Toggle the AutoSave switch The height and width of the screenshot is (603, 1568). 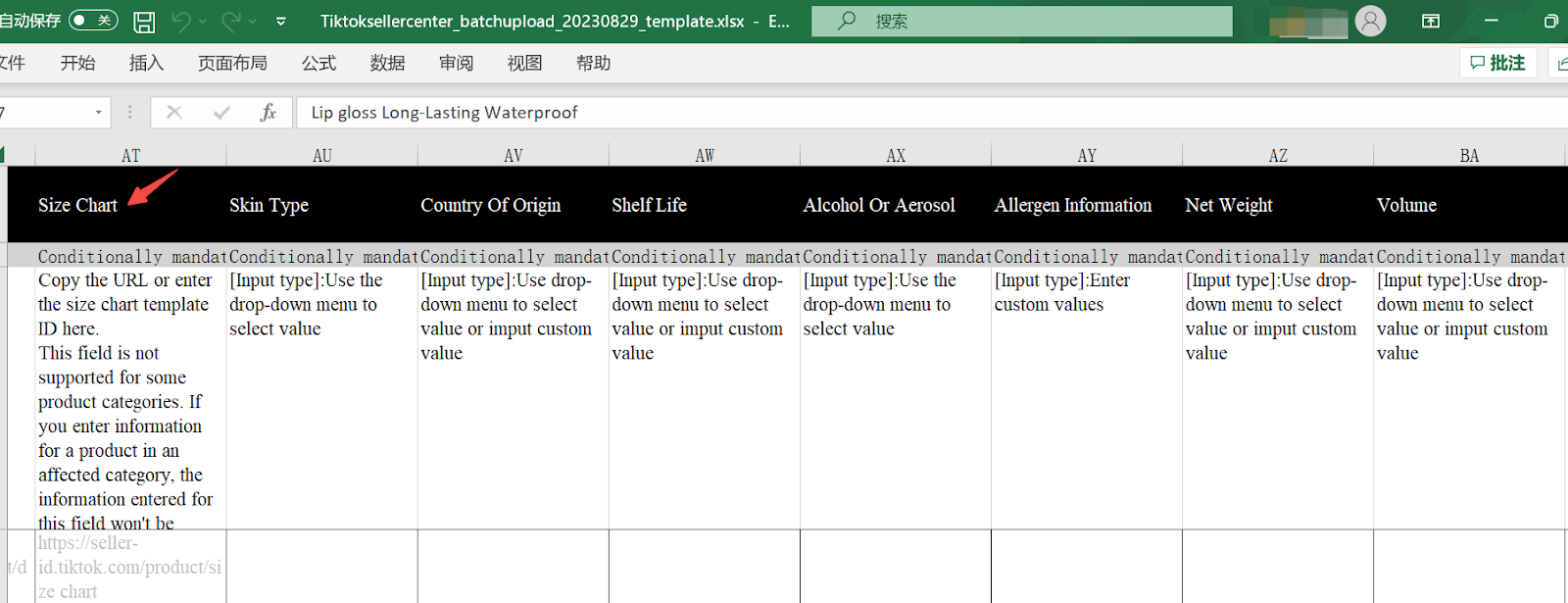point(93,21)
